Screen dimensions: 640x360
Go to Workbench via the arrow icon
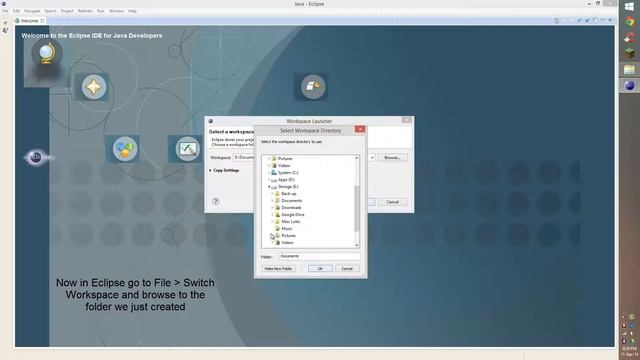[x=313, y=86]
